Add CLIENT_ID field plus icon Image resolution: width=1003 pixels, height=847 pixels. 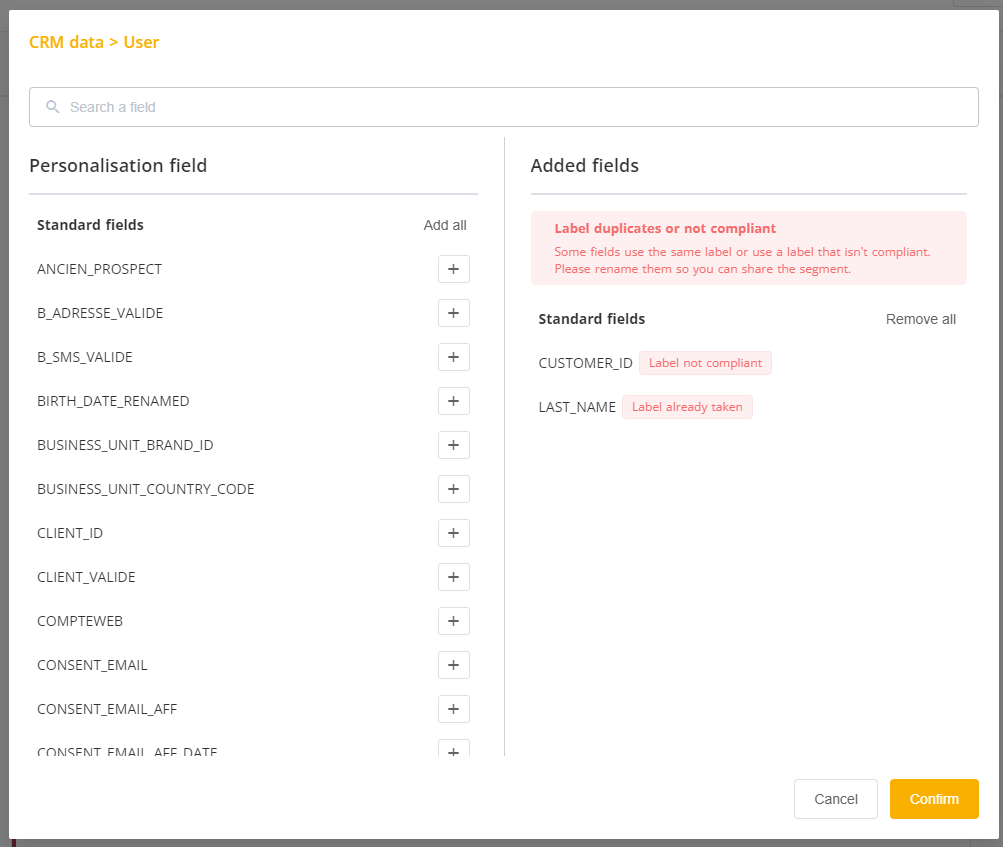454,533
